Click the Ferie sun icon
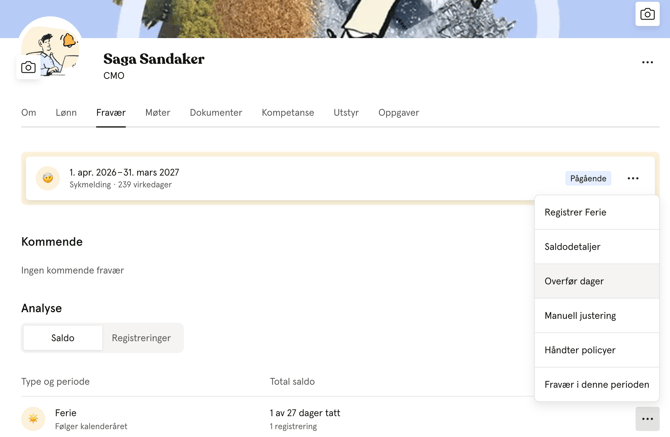Viewport: 670px width, 437px height. (x=33, y=419)
